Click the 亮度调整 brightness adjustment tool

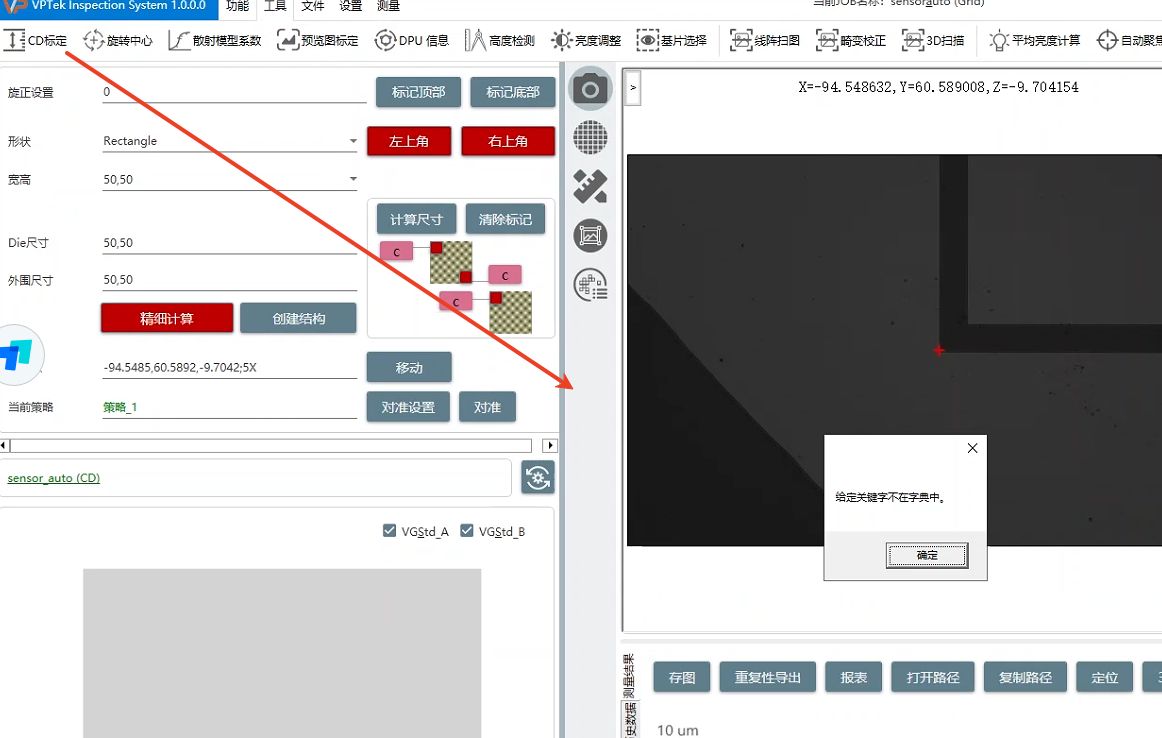tap(587, 41)
